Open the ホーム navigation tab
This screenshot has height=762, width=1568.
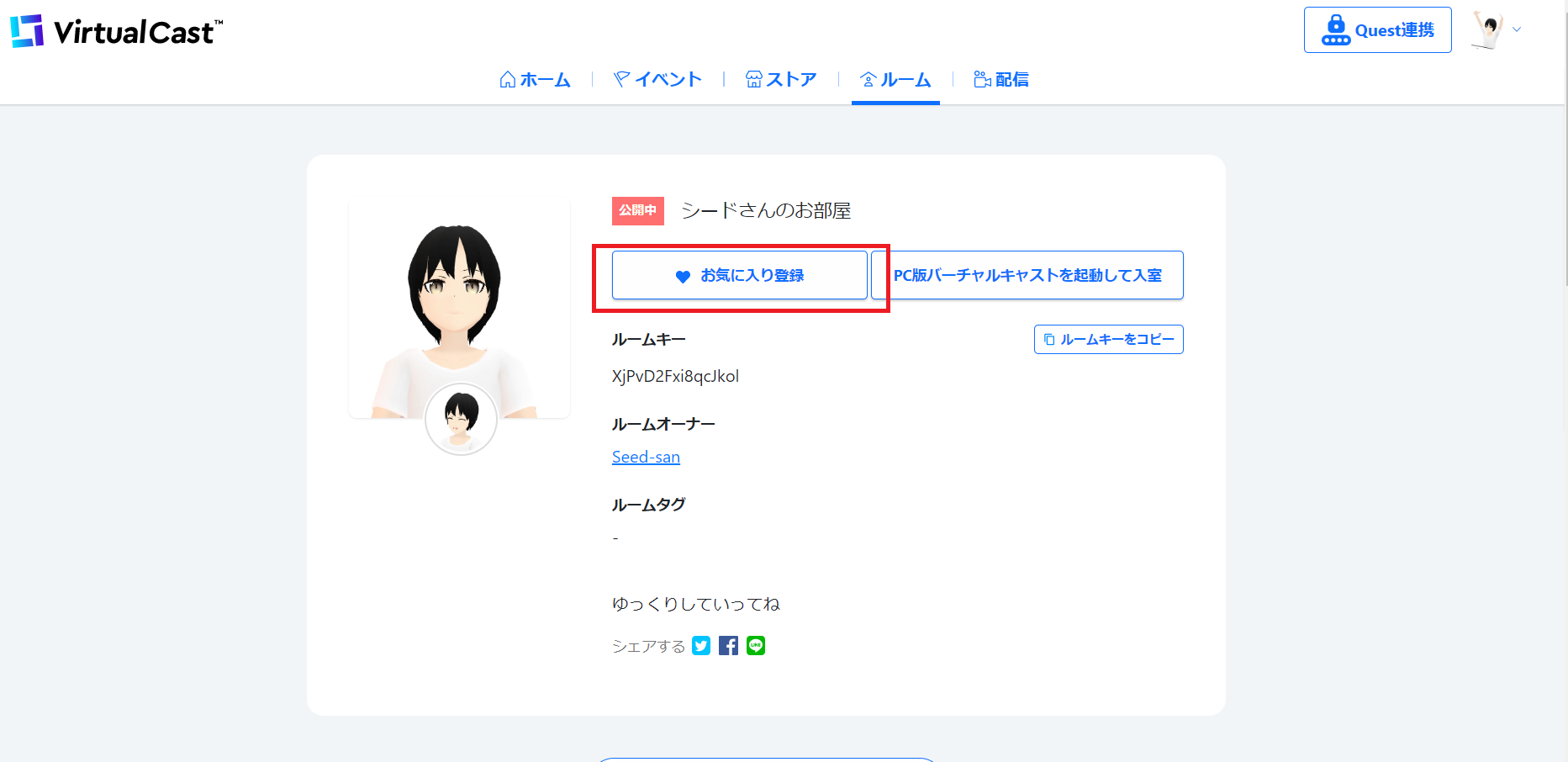click(x=535, y=80)
